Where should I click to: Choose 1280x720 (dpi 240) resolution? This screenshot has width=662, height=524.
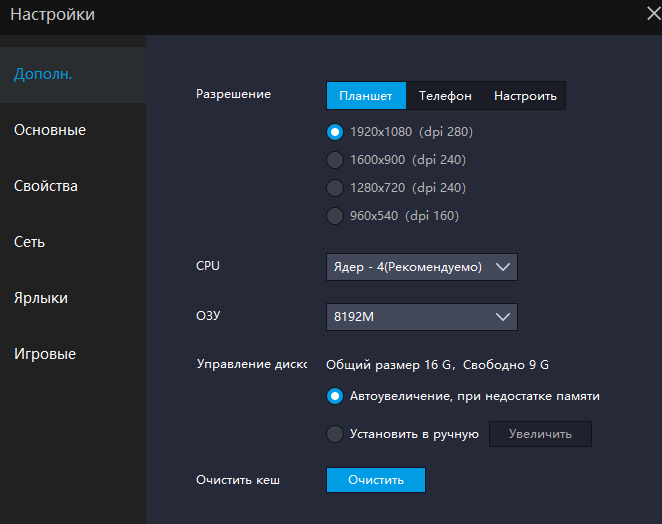coord(335,188)
